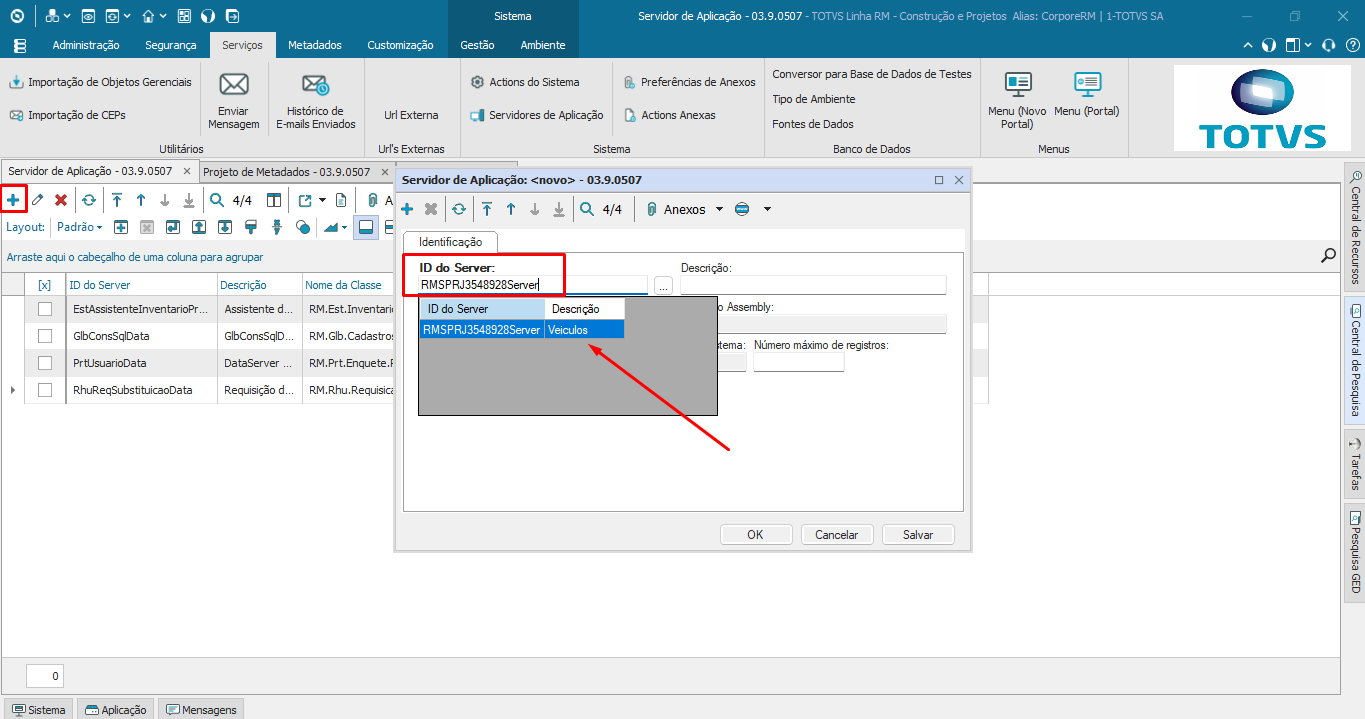This screenshot has width=1365, height=719.
Task: Open Menu (Portal) icon
Action: pyautogui.click(x=1087, y=84)
